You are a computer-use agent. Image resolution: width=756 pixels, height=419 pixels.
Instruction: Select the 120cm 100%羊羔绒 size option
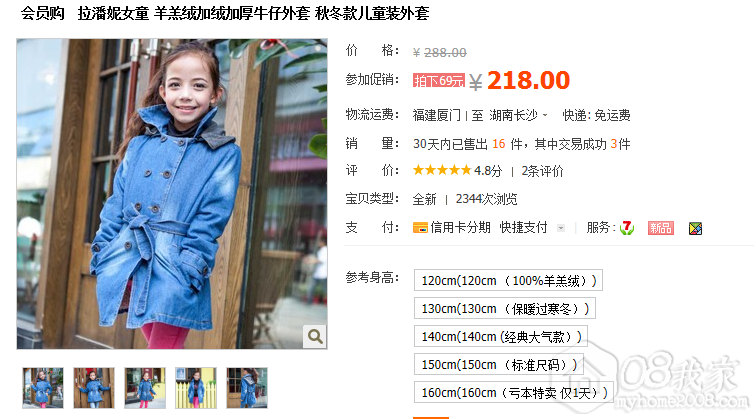[x=508, y=280]
